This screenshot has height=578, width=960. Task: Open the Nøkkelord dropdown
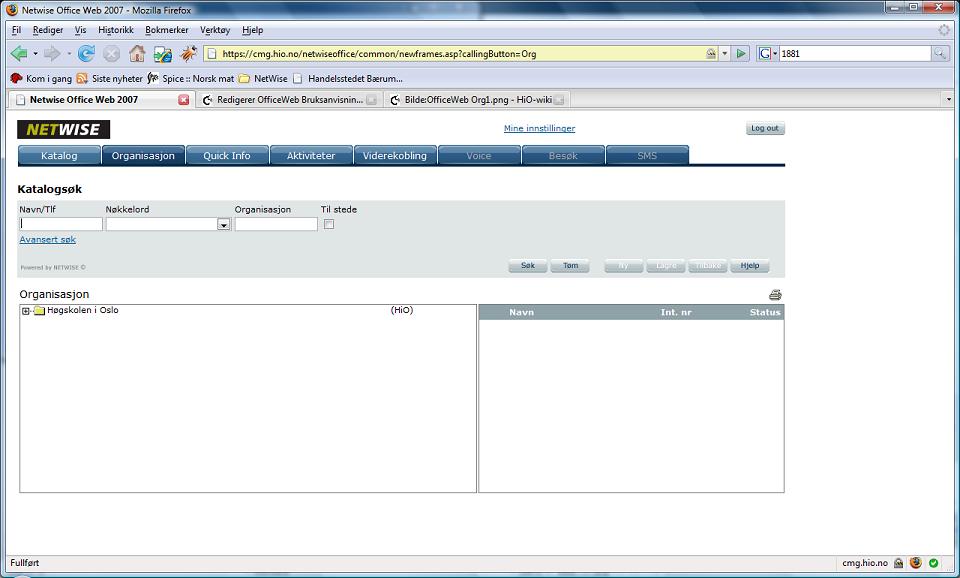pos(223,225)
